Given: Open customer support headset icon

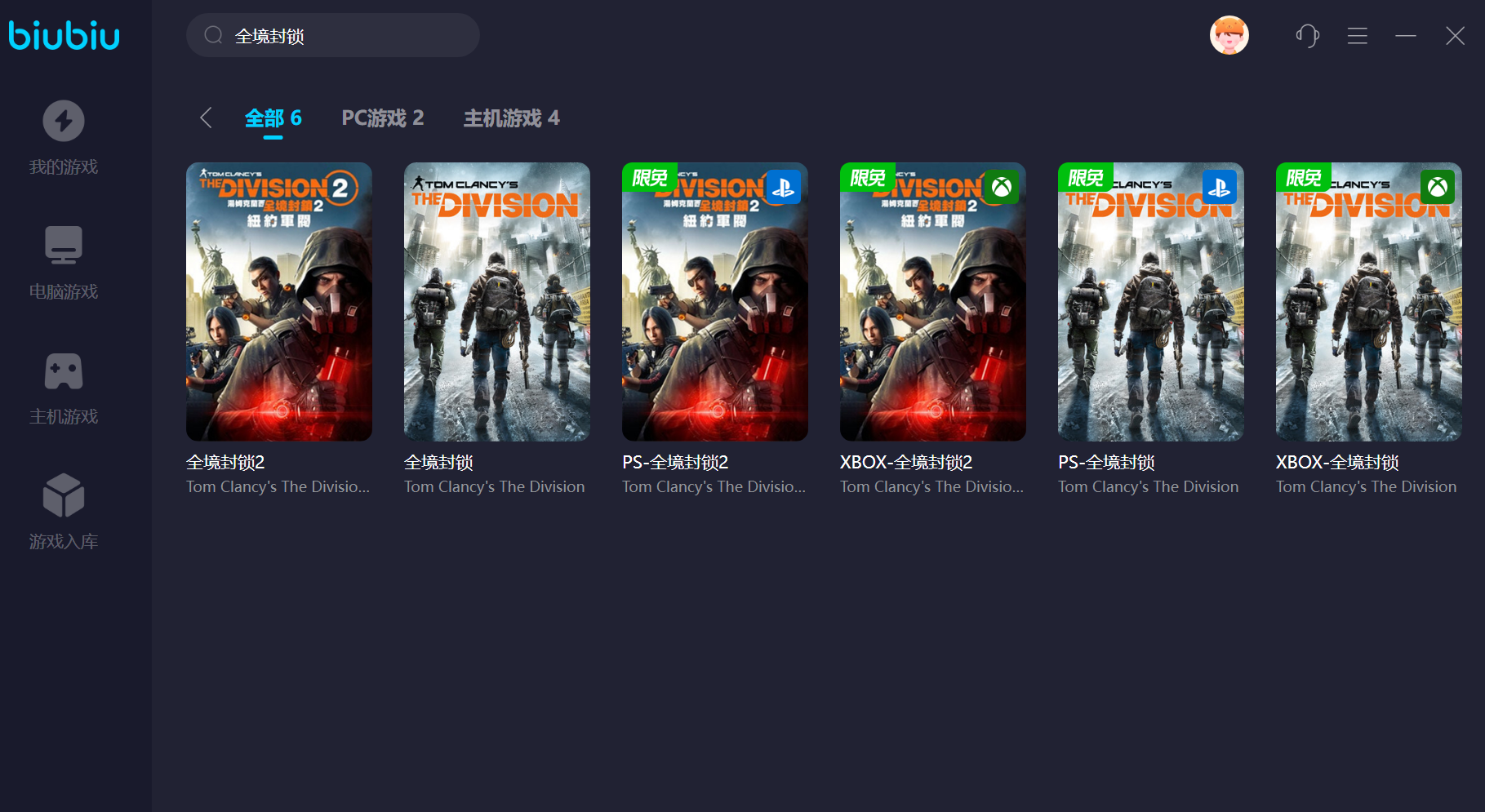Looking at the screenshot, I should [x=1307, y=36].
